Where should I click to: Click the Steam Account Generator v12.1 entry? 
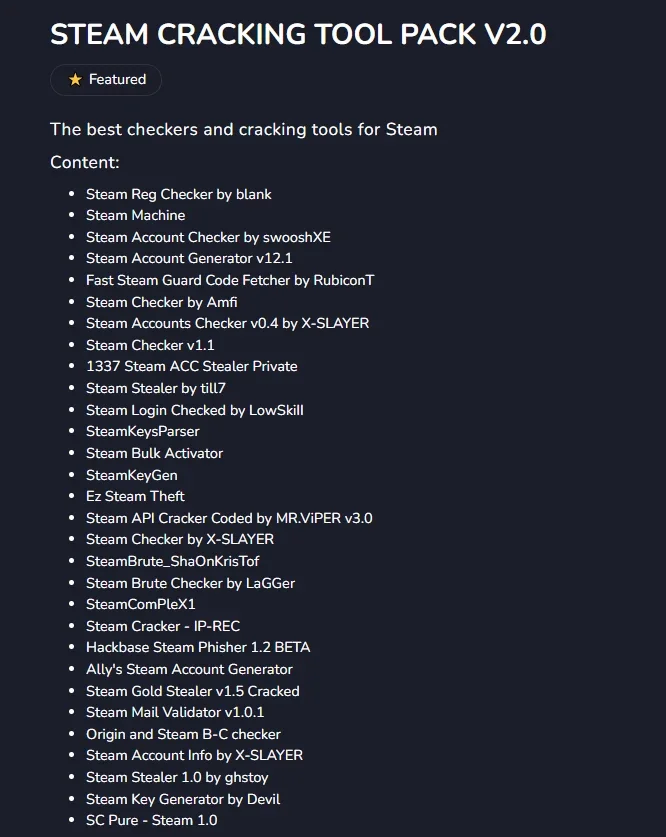(x=189, y=258)
